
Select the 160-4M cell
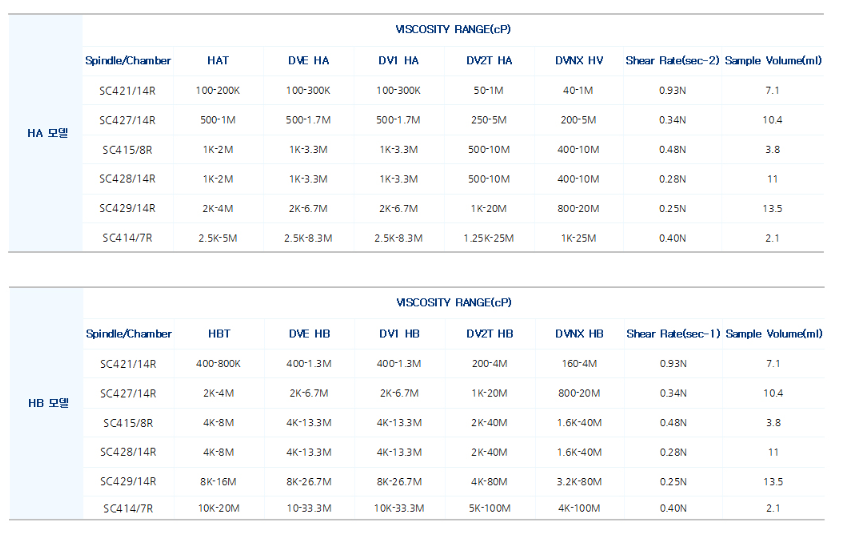pos(579,364)
